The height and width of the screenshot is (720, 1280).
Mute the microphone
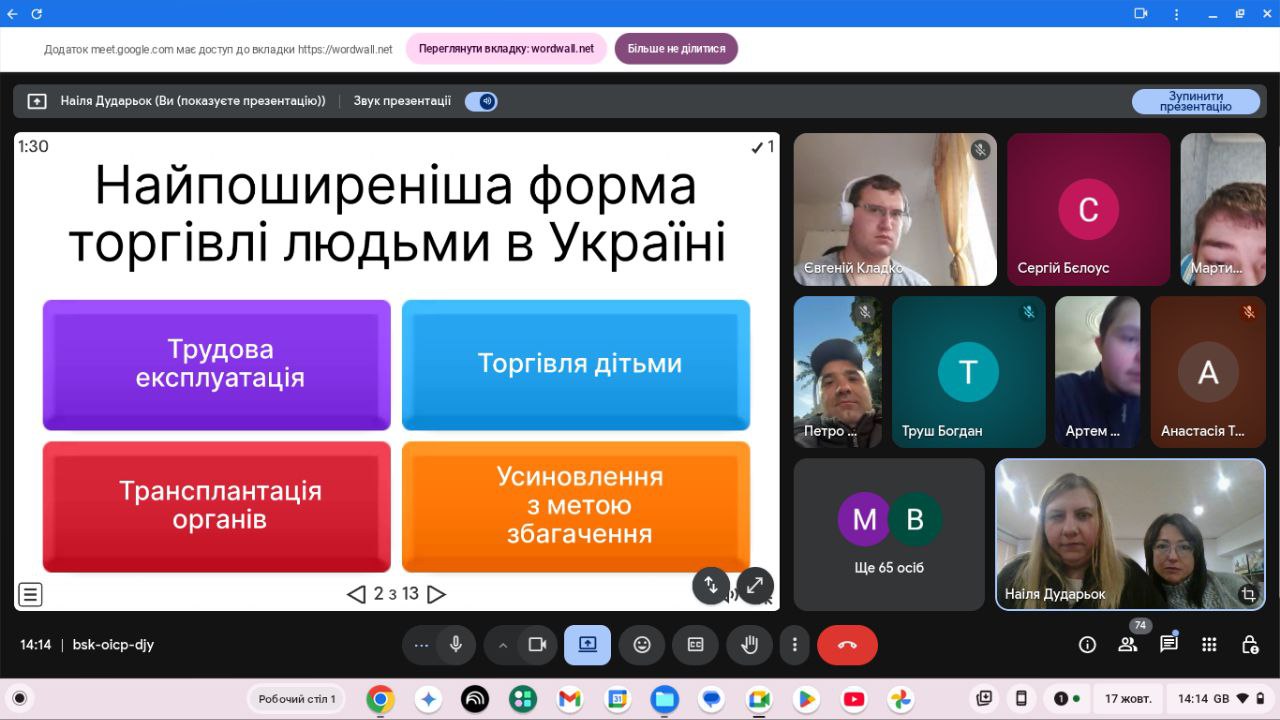(456, 645)
